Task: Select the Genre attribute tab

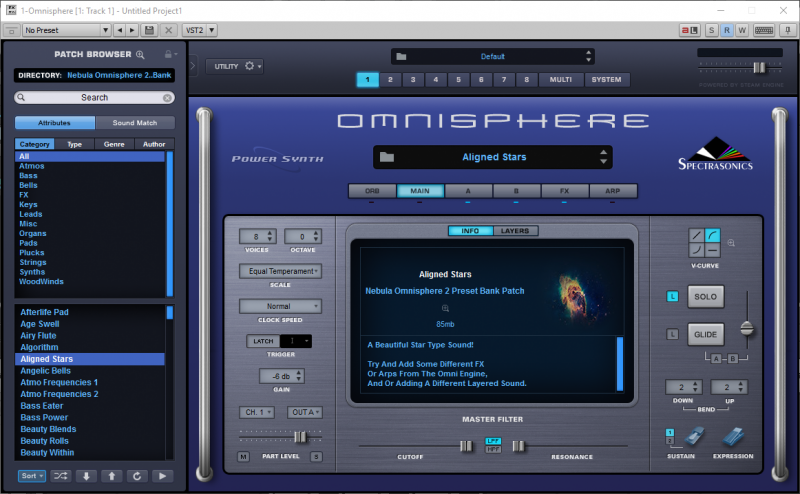Action: point(114,144)
